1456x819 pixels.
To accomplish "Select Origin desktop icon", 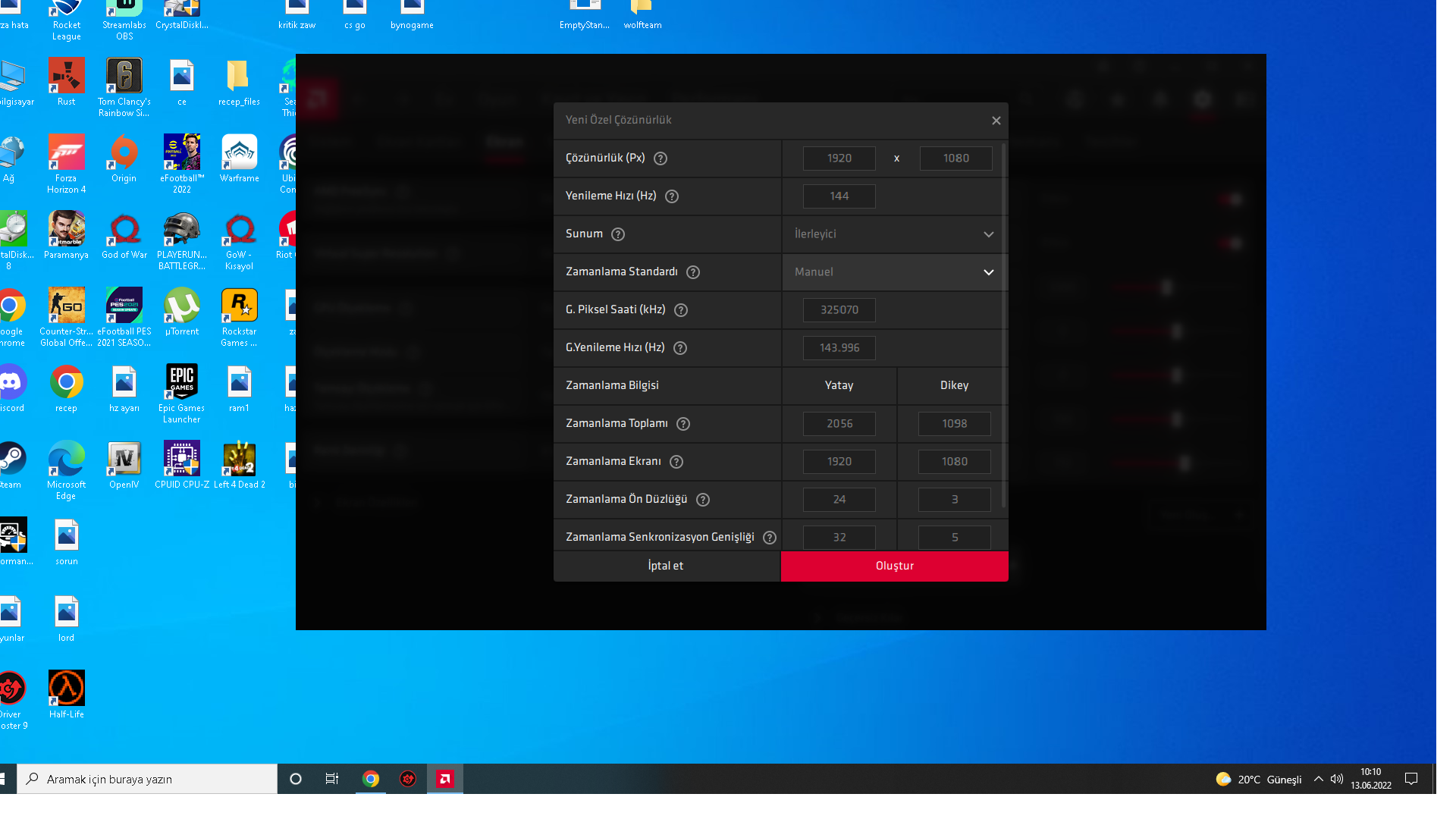I will (124, 158).
